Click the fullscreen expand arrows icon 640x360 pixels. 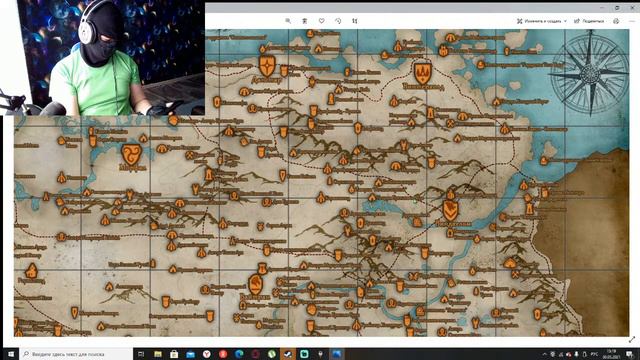tap(632, 340)
